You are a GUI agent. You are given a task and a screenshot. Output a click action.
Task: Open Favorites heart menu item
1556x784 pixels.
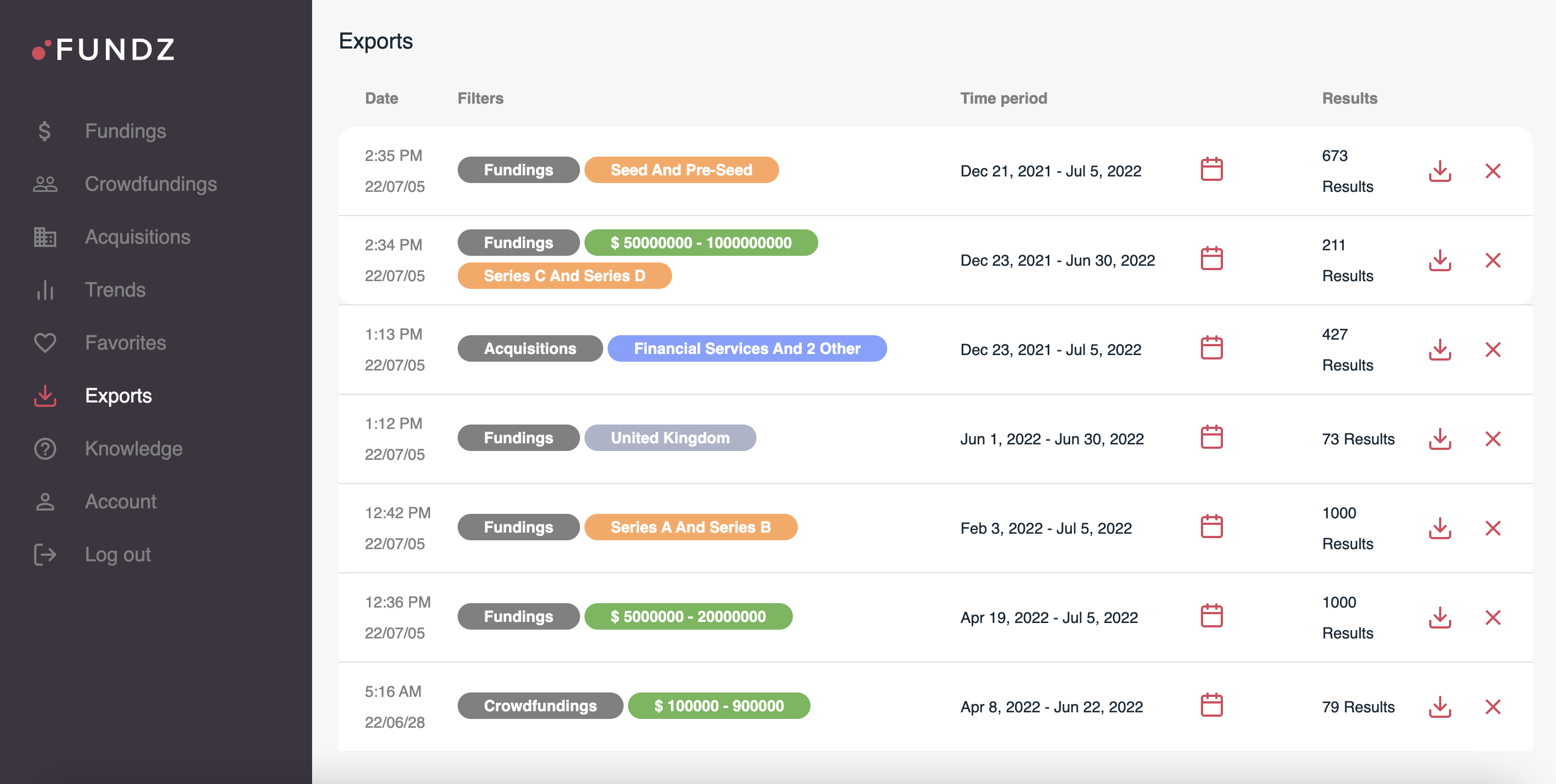pyautogui.click(x=125, y=342)
